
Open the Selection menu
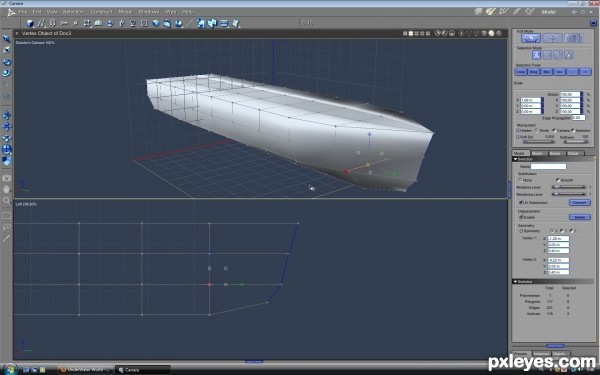73,12
